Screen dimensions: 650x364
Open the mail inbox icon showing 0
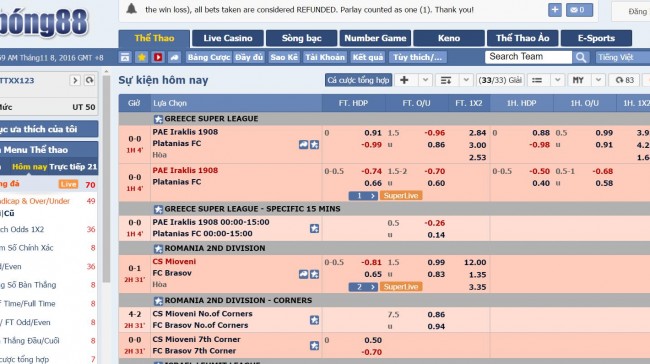(579, 10)
